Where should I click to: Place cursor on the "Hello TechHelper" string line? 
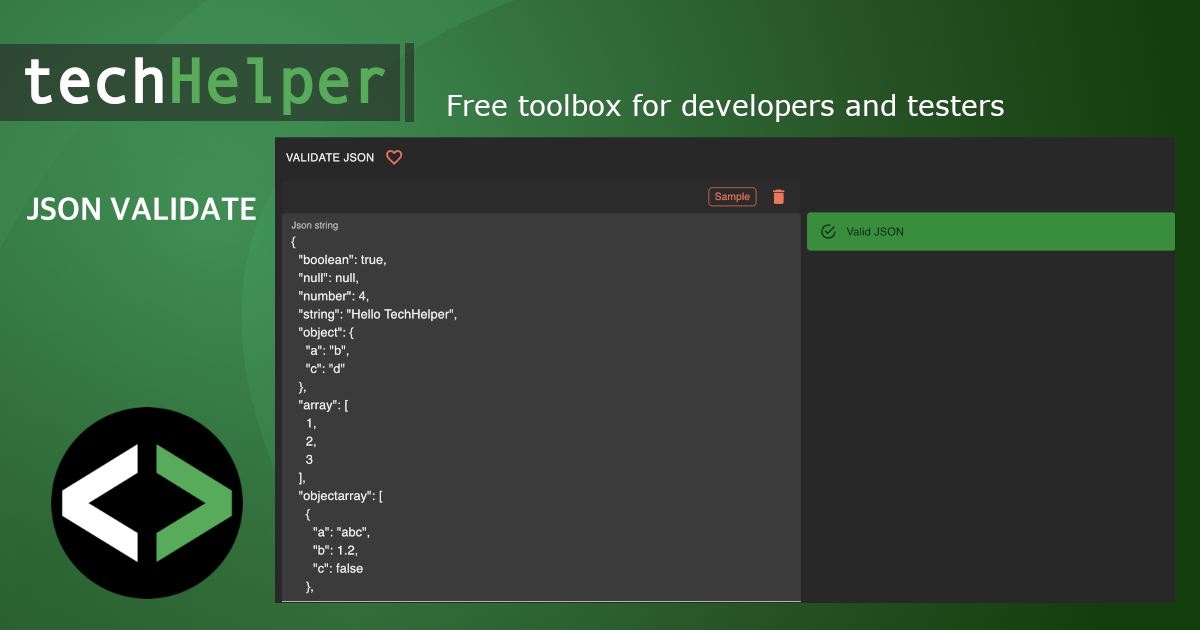point(377,314)
